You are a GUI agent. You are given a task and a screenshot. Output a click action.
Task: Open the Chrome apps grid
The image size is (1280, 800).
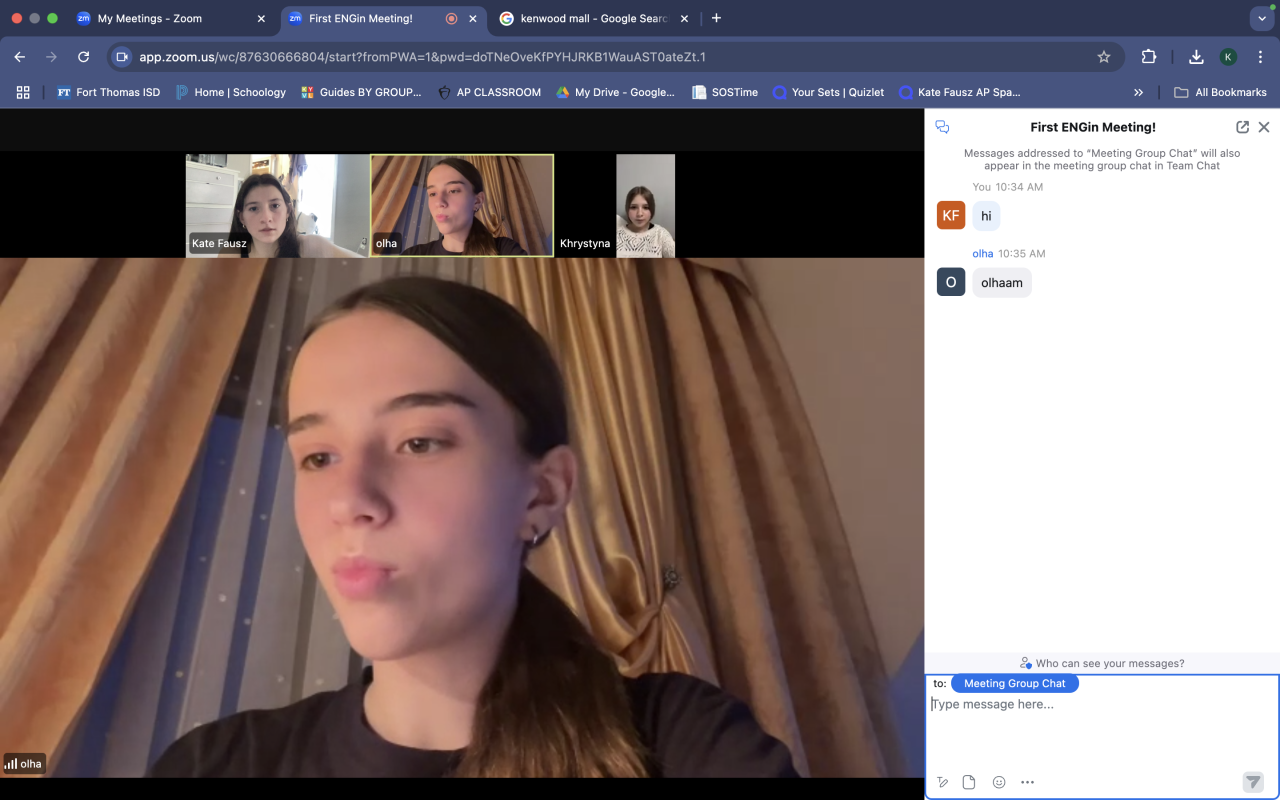pos(23,92)
